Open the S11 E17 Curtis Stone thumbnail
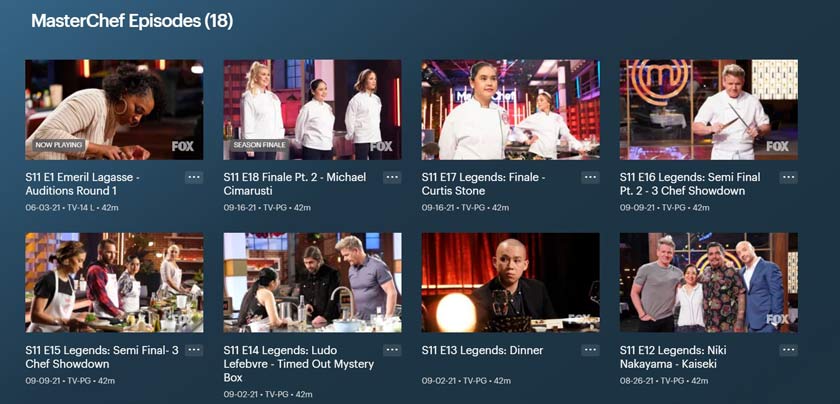The width and height of the screenshot is (840, 404). (511, 109)
